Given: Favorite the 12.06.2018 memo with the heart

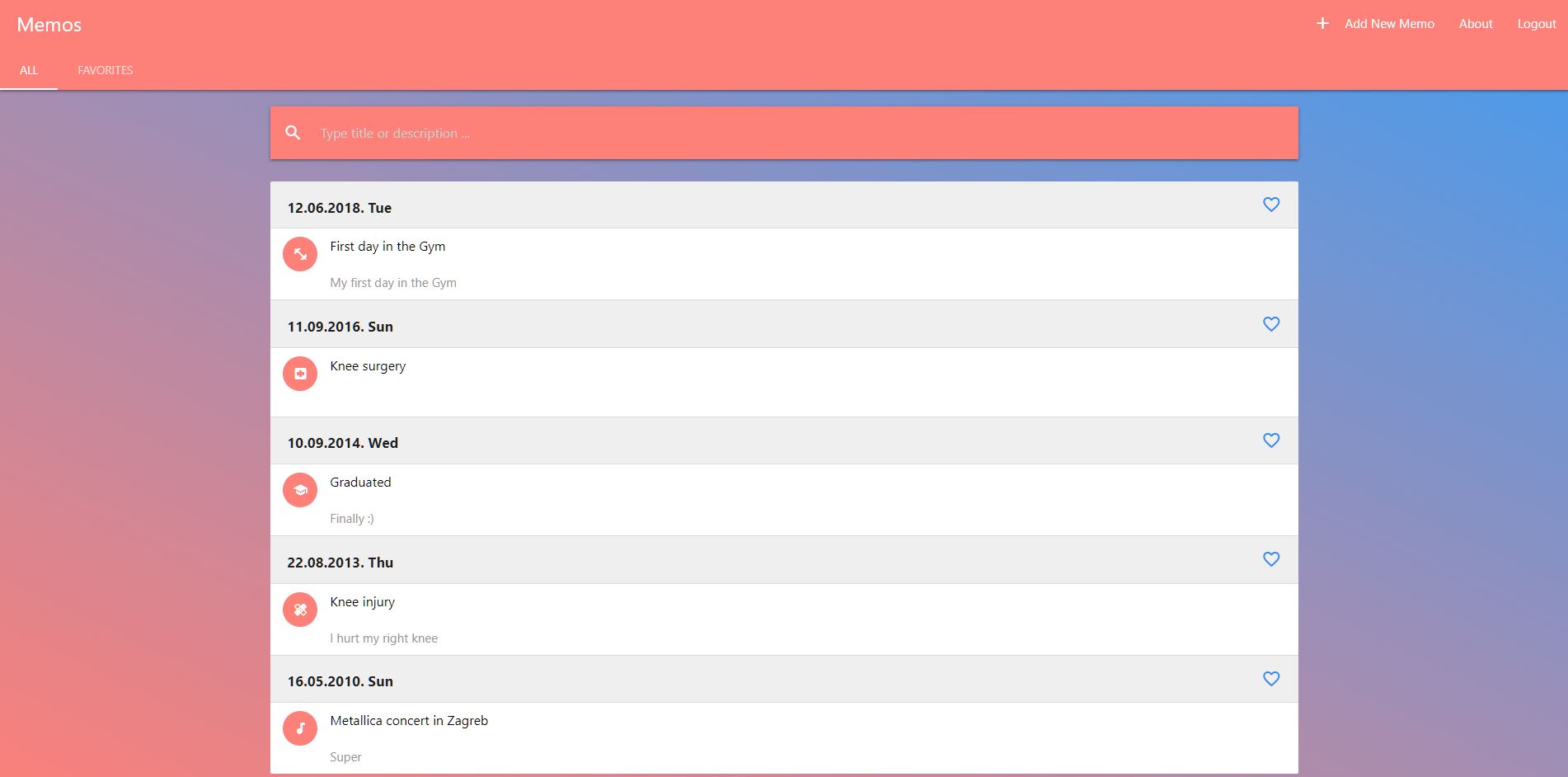Looking at the screenshot, I should tap(1271, 205).
